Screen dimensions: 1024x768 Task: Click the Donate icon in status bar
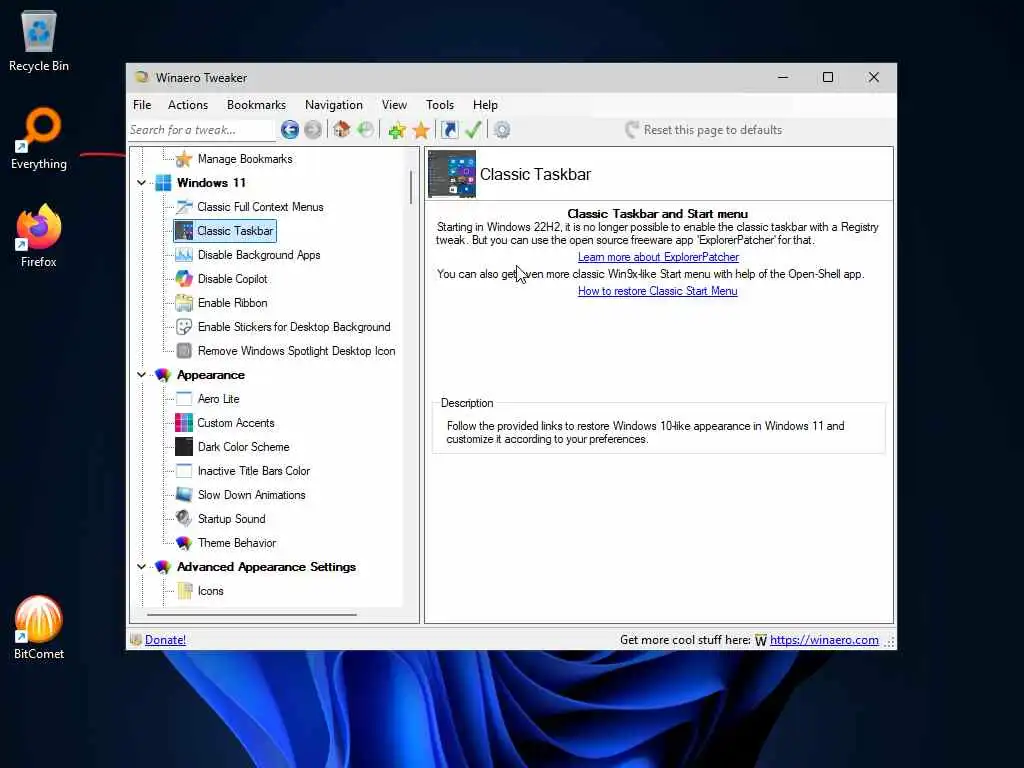136,640
